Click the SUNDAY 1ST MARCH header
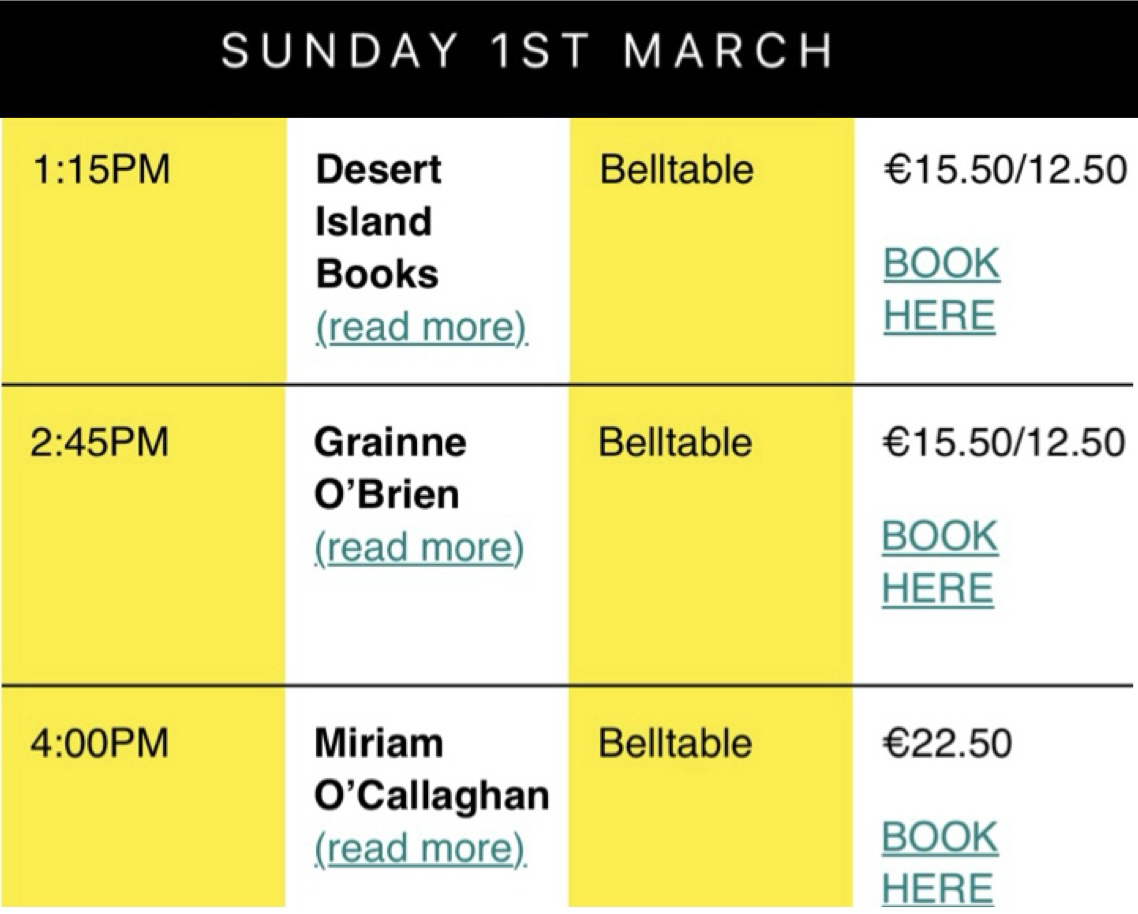This screenshot has width=1138, height=914. [527, 51]
